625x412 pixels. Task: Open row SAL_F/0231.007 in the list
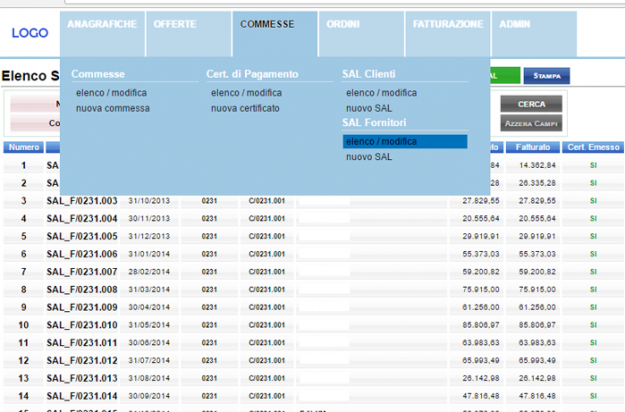[x=82, y=272]
